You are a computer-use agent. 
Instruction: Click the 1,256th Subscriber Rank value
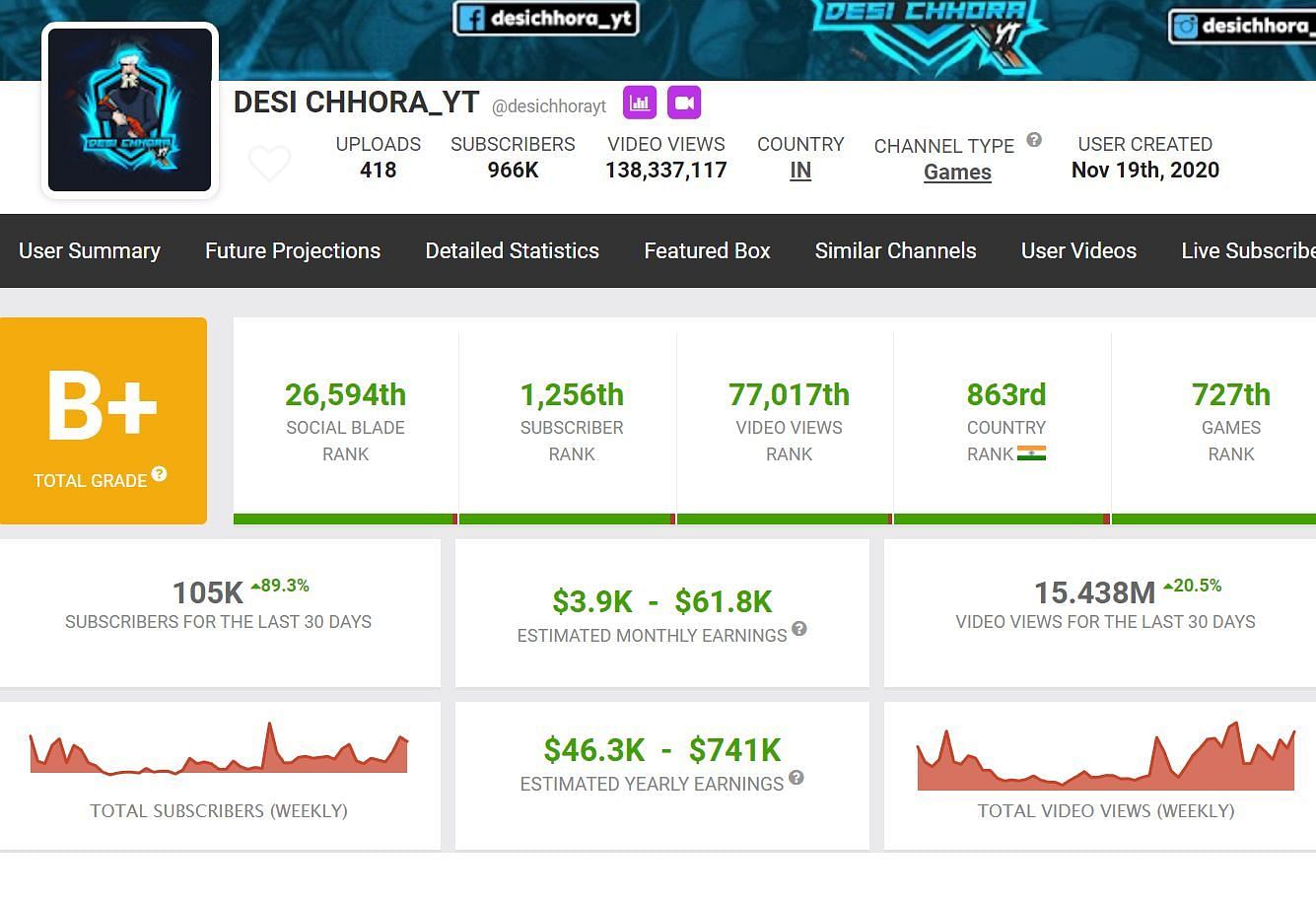click(572, 394)
